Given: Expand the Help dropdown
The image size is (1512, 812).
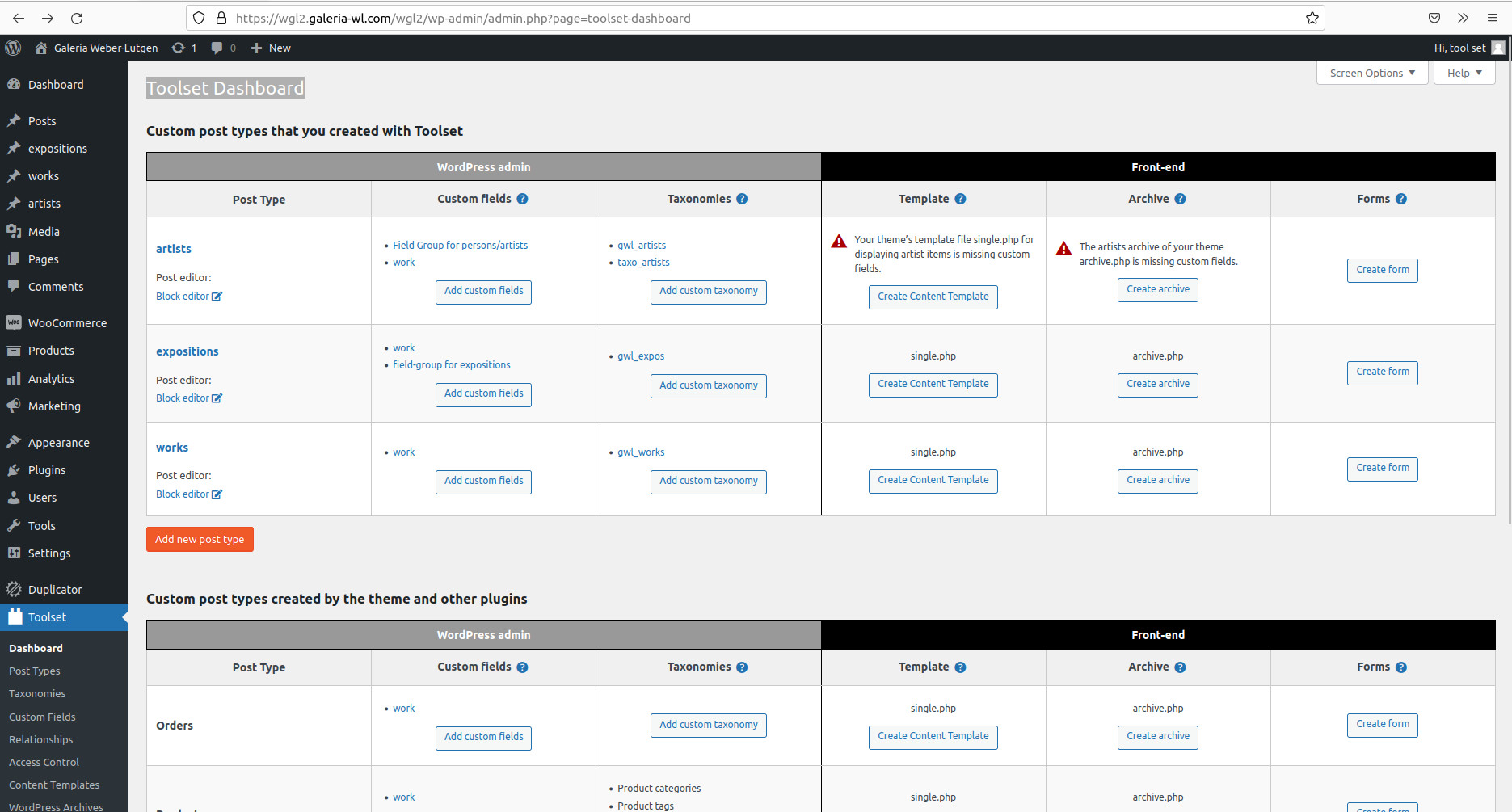Looking at the screenshot, I should (1464, 73).
